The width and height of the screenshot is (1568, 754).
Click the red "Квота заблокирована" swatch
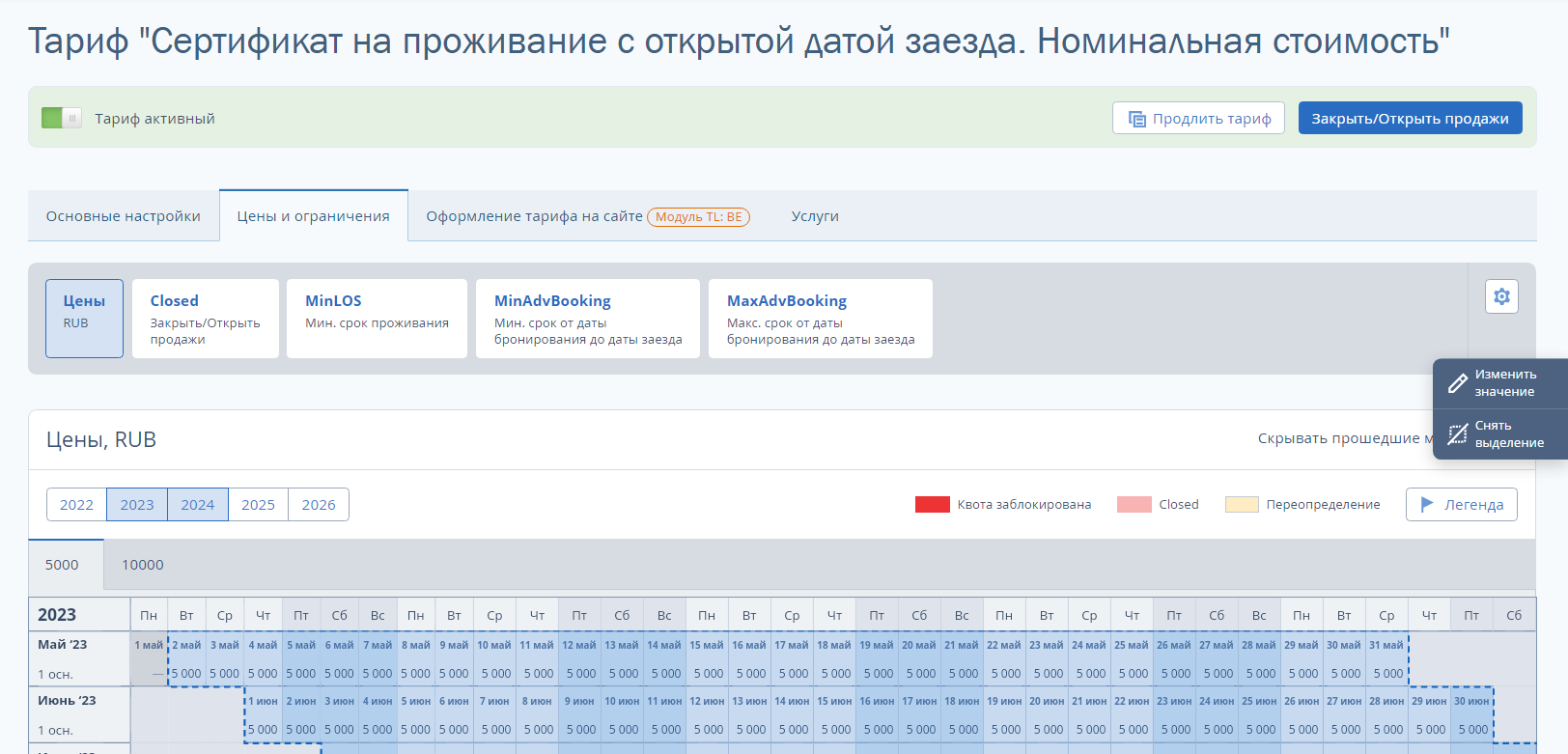pyautogui.click(x=933, y=504)
